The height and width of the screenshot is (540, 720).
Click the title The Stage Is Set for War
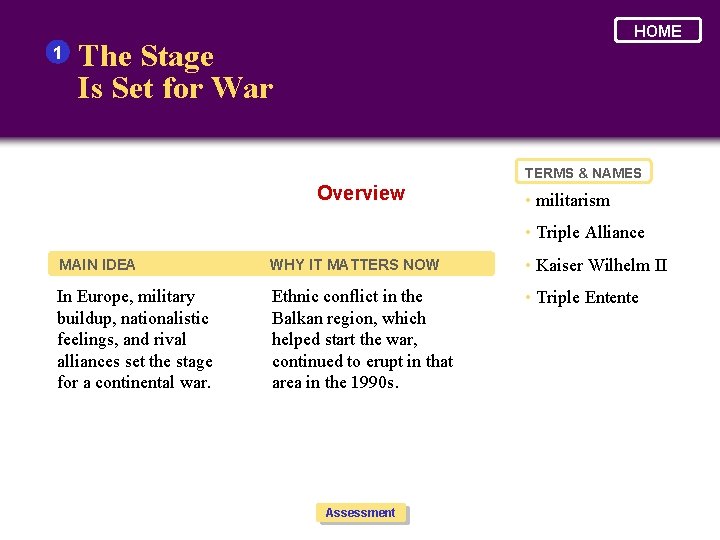click(175, 72)
